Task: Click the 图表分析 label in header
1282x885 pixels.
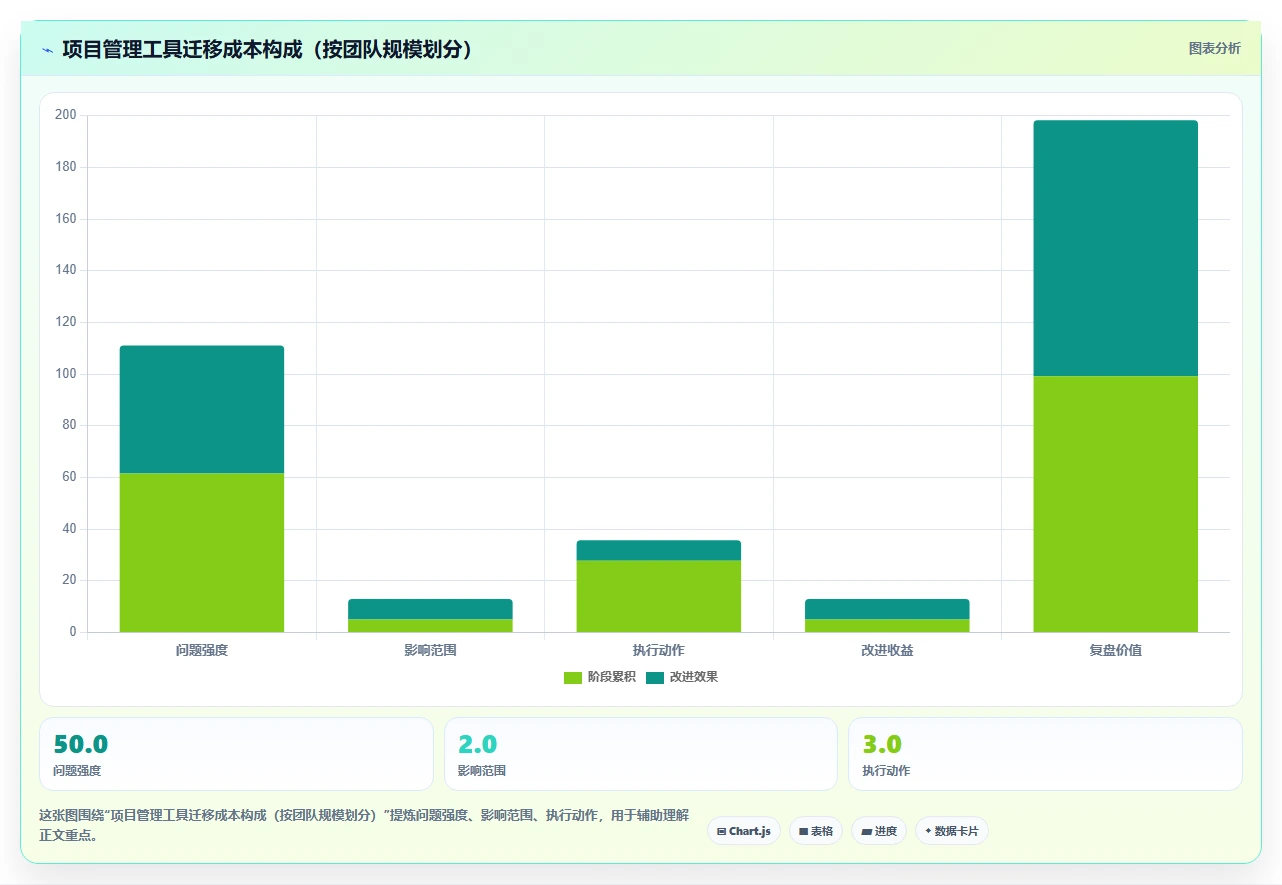Action: tap(1214, 48)
